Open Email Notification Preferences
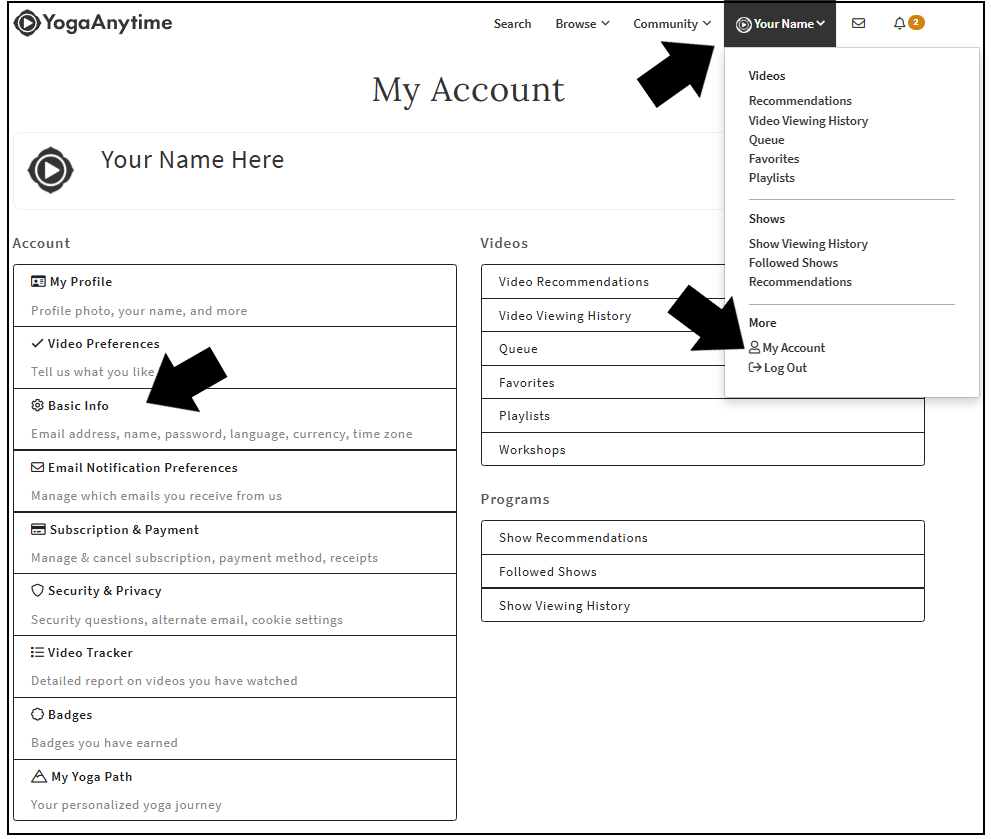 pos(235,482)
